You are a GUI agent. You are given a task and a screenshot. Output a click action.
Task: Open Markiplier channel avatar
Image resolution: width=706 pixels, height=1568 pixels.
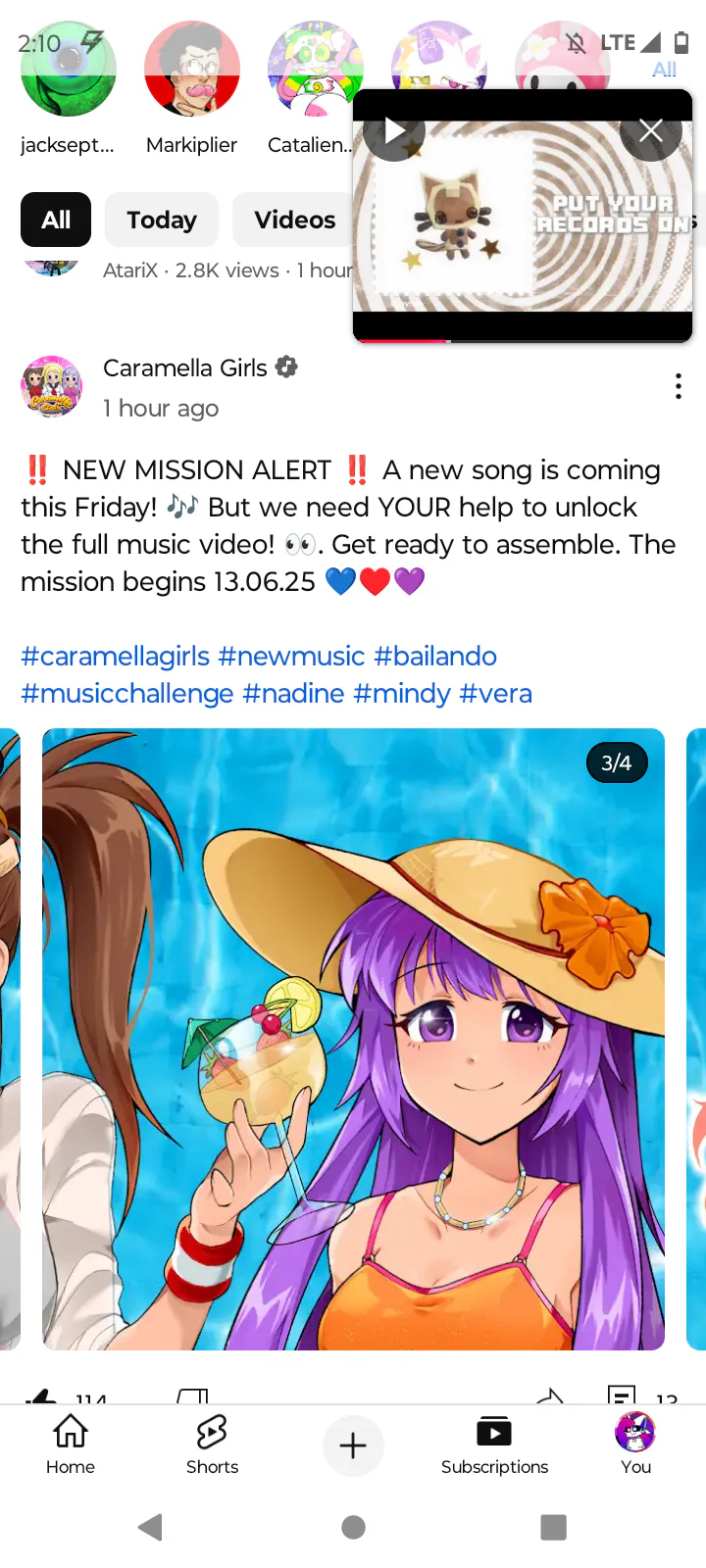click(192, 70)
